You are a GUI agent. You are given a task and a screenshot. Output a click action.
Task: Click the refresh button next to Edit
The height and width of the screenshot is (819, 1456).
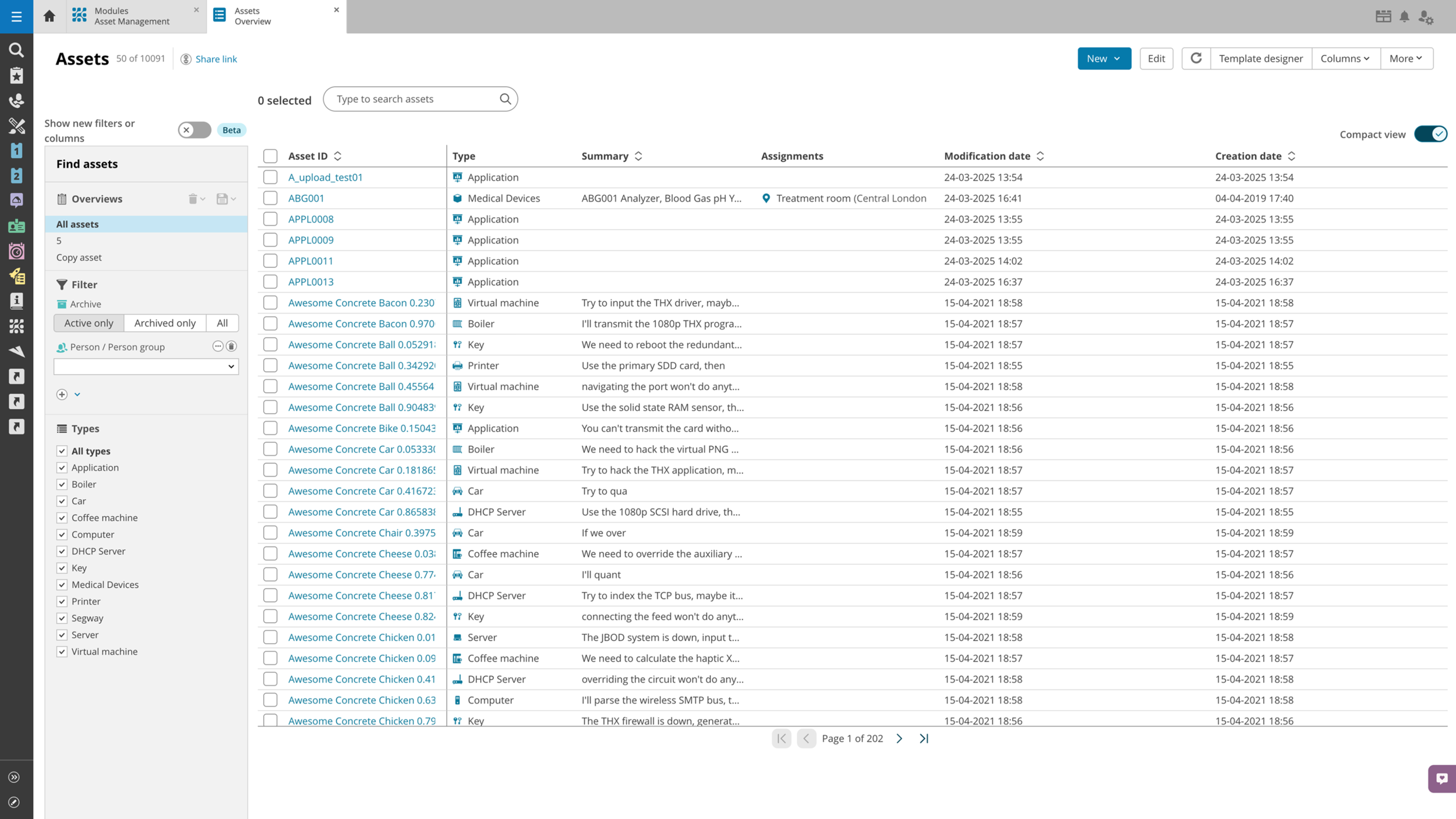(x=1196, y=58)
